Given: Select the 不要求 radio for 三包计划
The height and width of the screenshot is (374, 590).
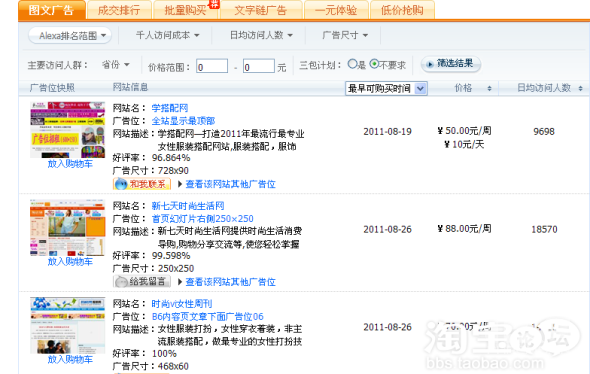Looking at the screenshot, I should [374, 64].
